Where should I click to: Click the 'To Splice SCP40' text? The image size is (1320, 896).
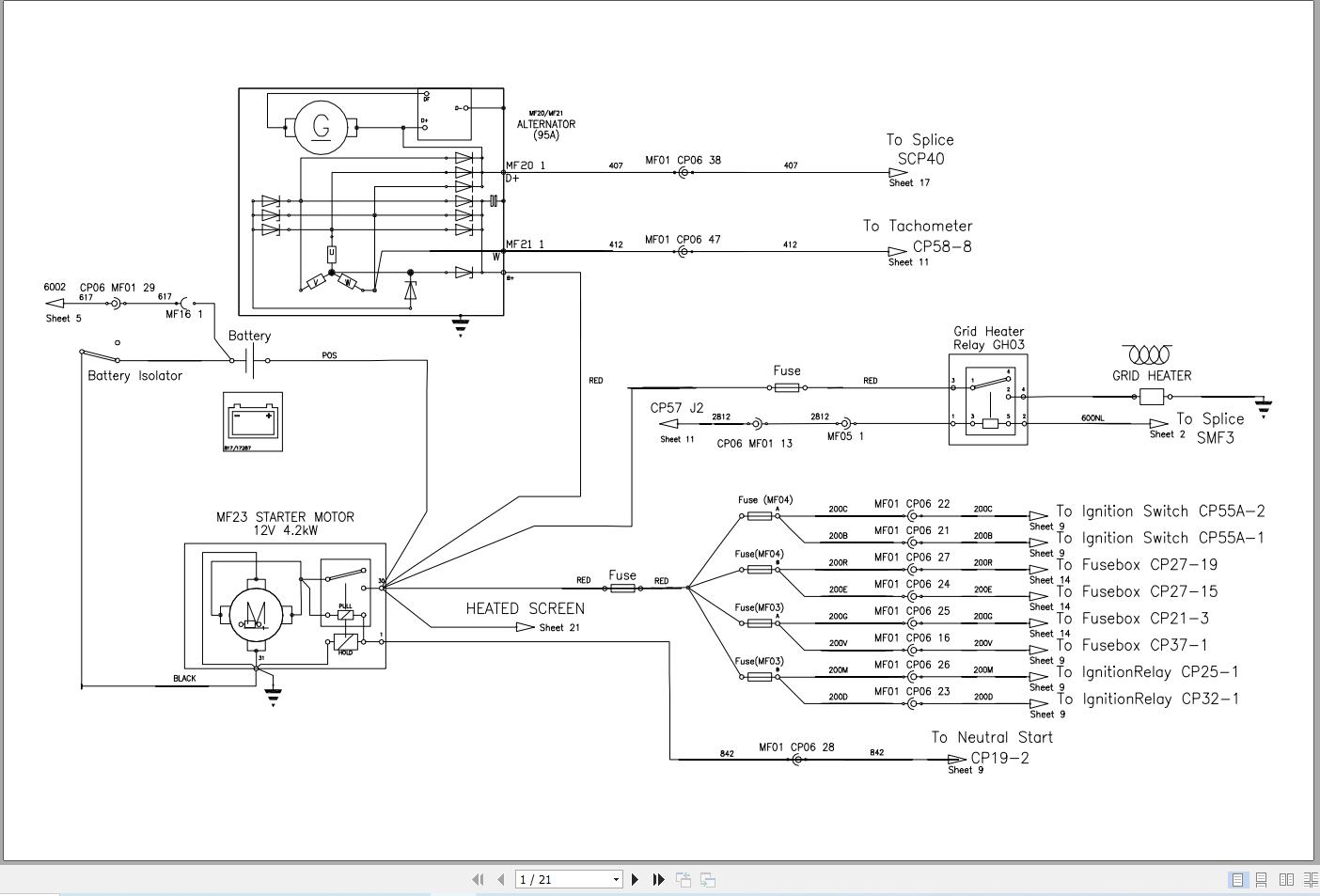tap(919, 149)
